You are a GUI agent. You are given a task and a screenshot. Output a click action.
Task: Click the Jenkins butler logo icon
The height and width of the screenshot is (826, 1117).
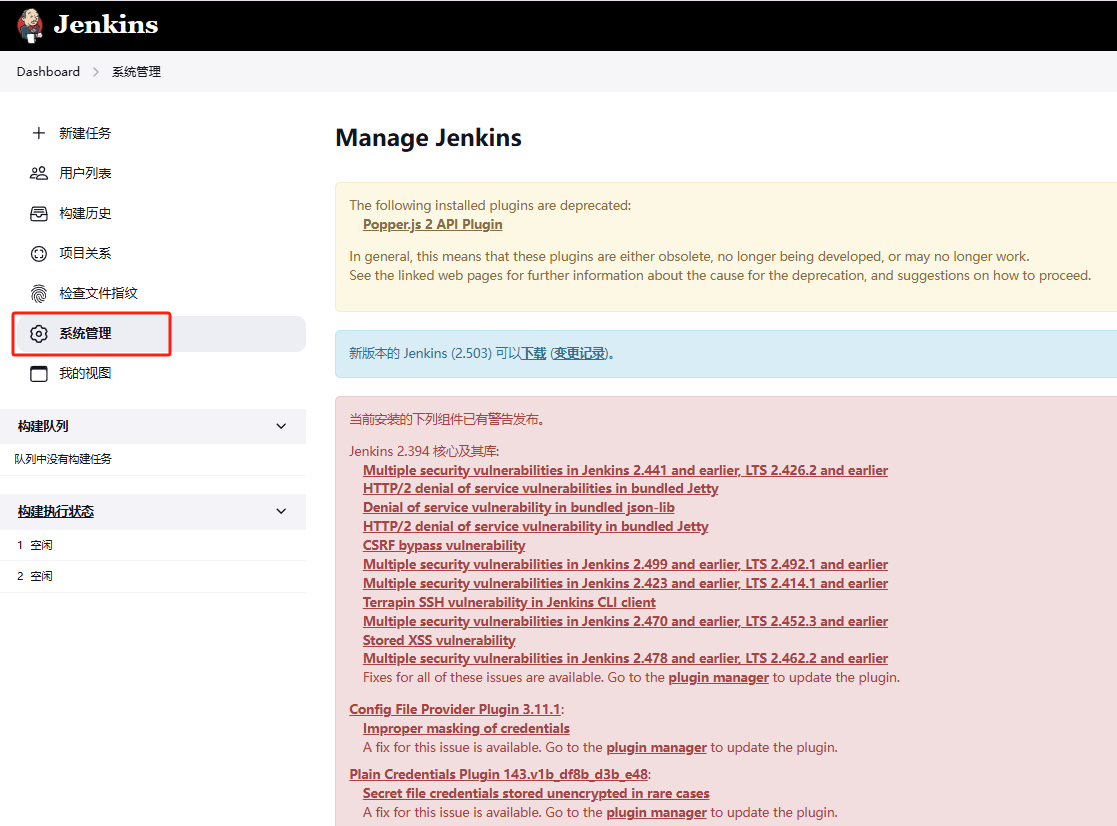(30, 26)
